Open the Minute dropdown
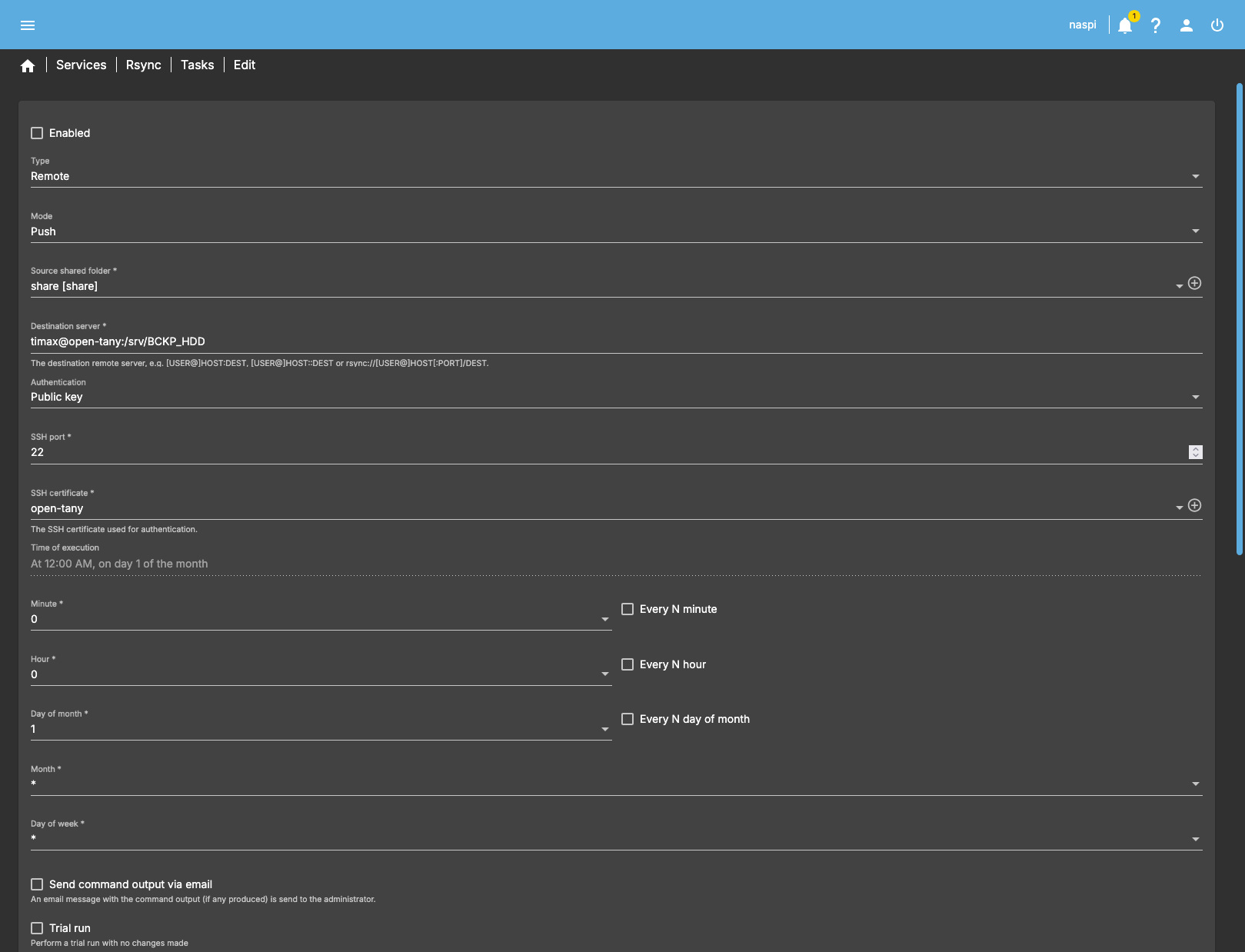The height and width of the screenshot is (952, 1245). pos(321,619)
